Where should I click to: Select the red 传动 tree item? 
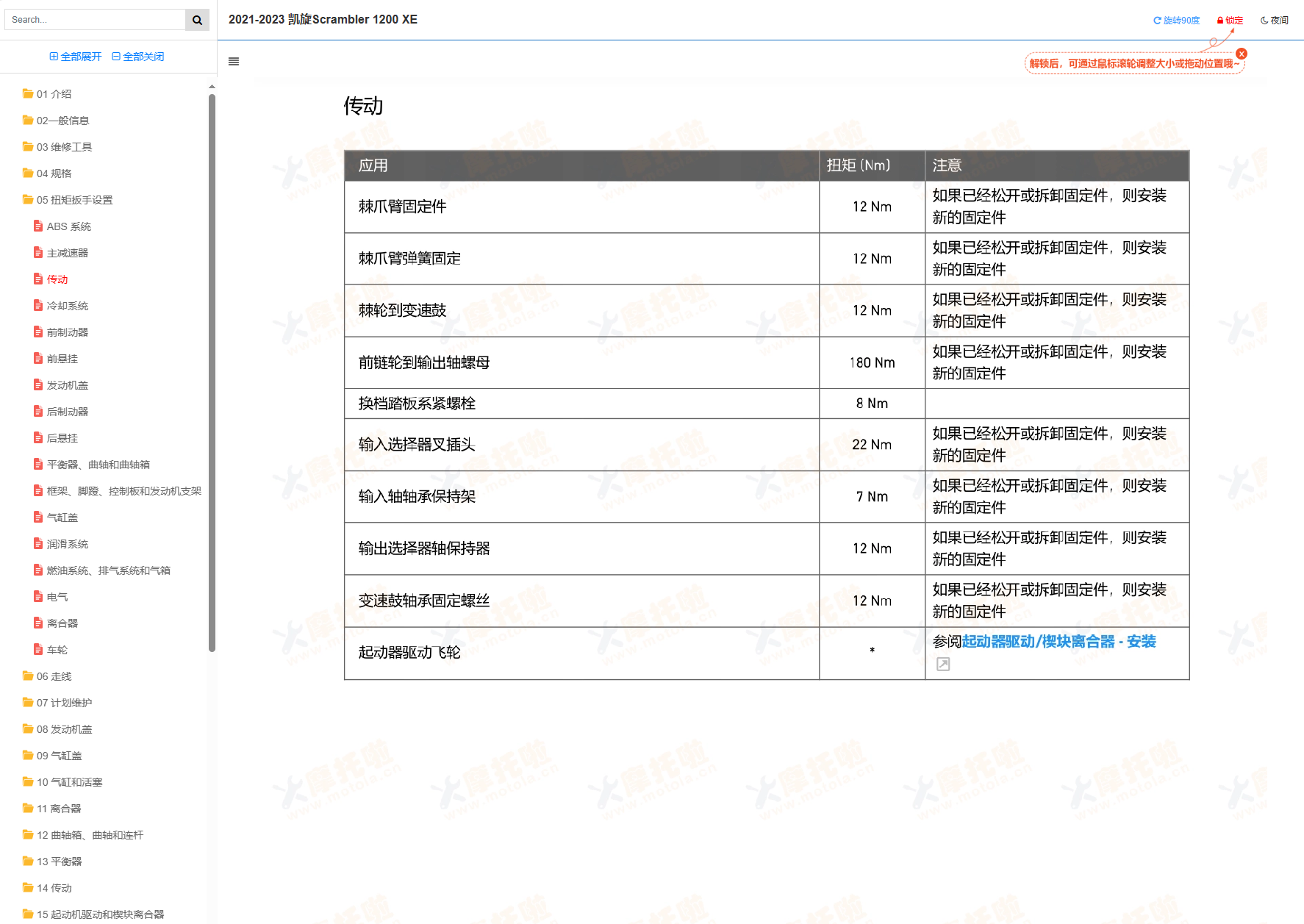(x=51, y=279)
